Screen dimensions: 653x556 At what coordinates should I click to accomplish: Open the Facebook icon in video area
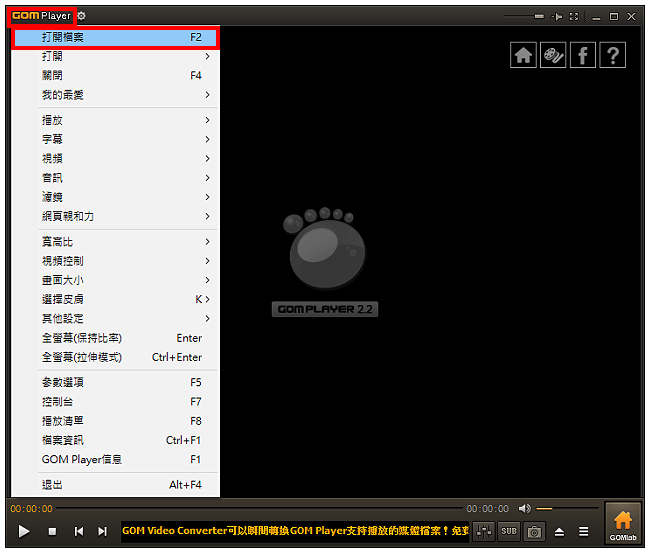click(583, 55)
